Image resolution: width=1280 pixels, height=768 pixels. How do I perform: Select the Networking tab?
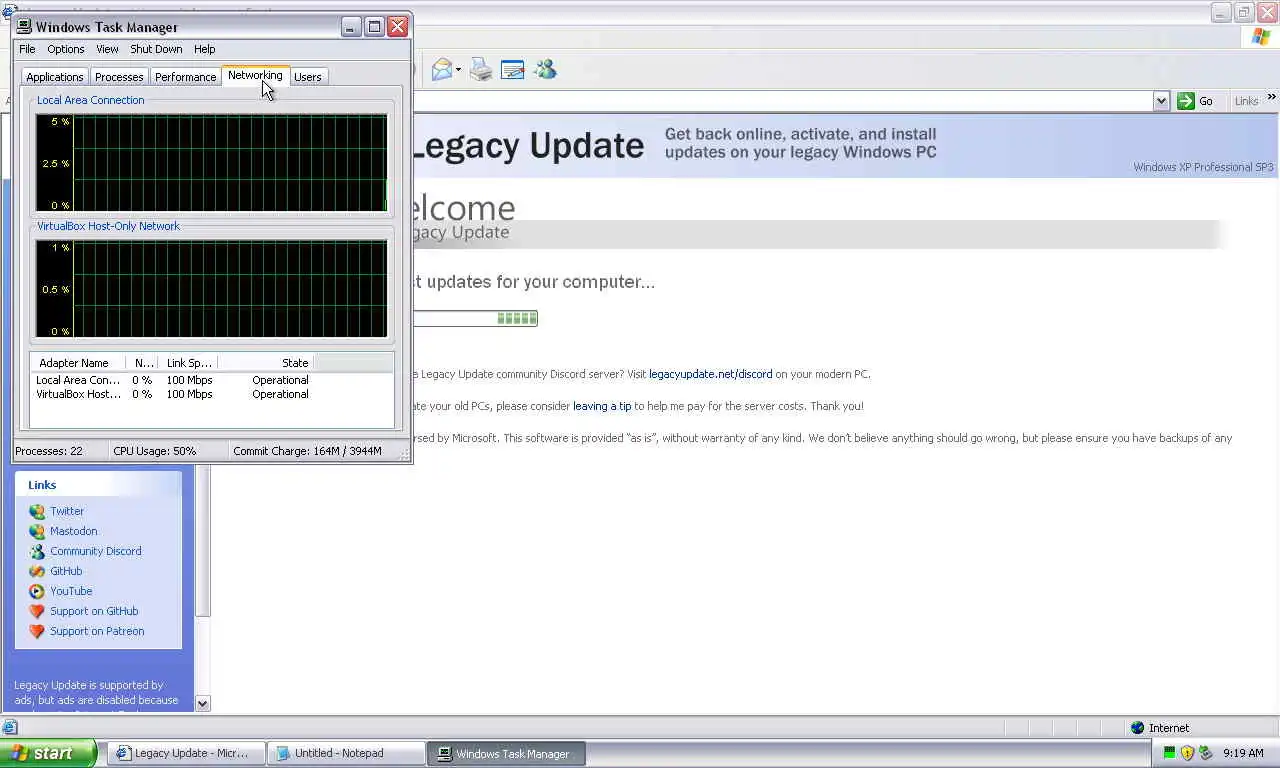click(255, 75)
